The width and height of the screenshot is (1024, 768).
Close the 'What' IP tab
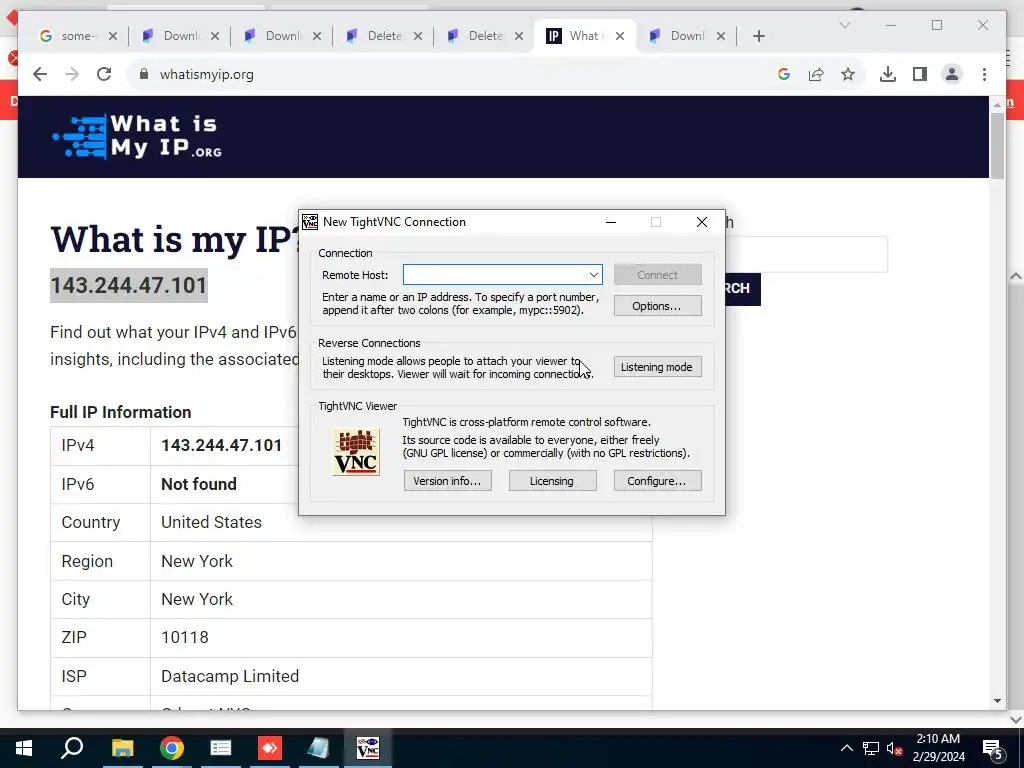point(620,36)
